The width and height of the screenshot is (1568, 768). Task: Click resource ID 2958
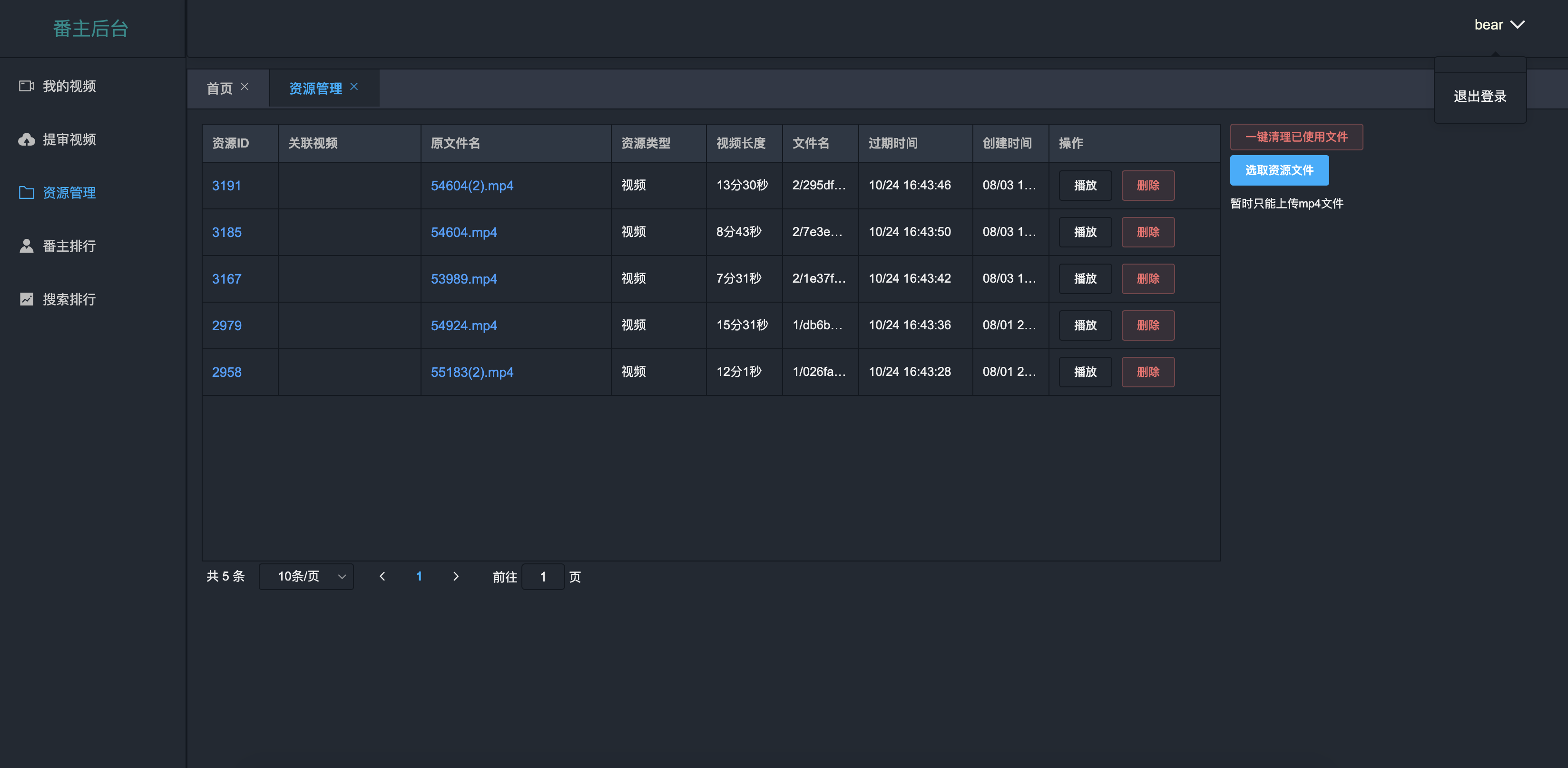[226, 372]
